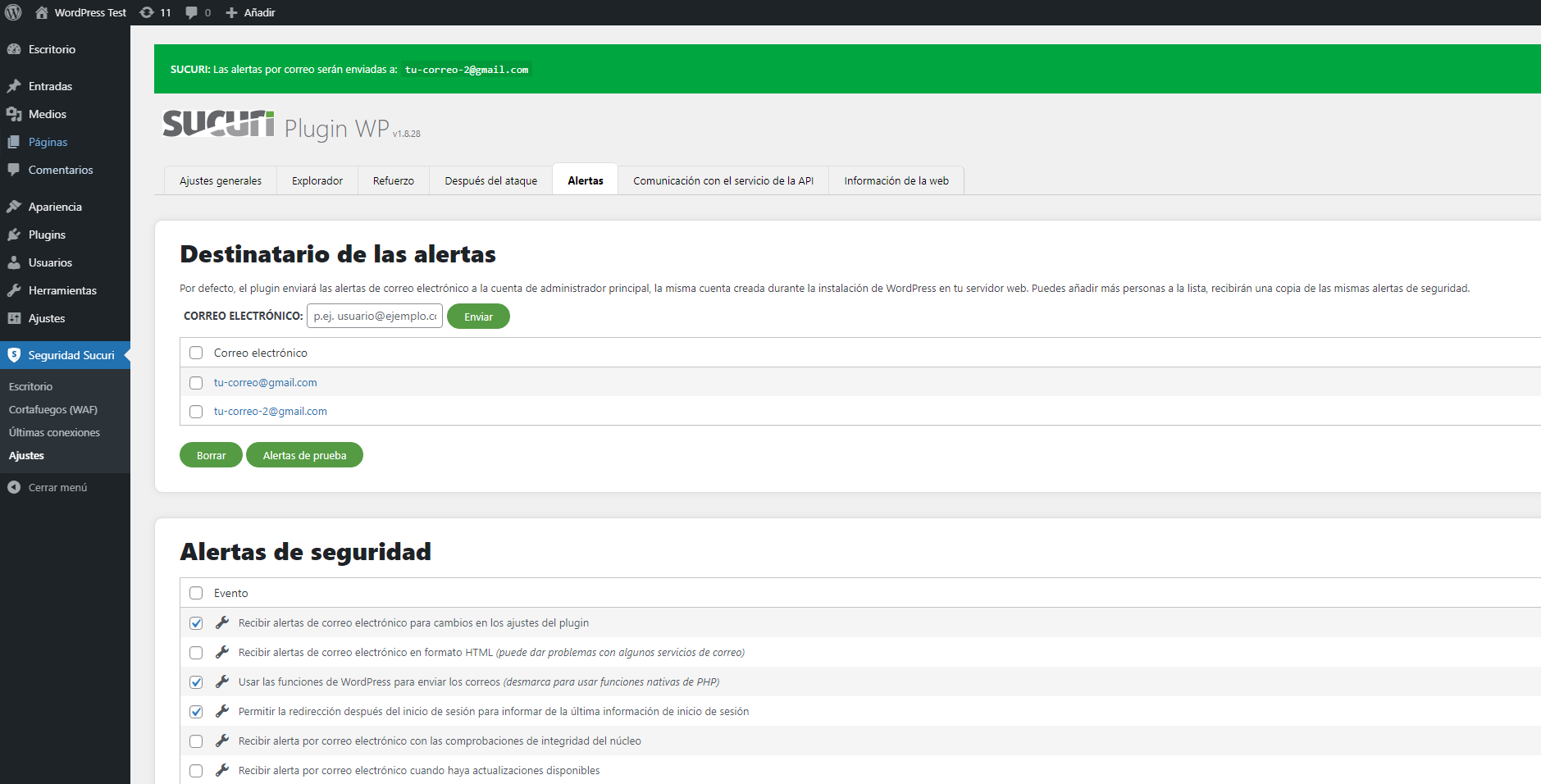Image resolution: width=1541 pixels, height=784 pixels.
Task: Click the Comentarios bubble icon in sidebar
Action: [14, 170]
